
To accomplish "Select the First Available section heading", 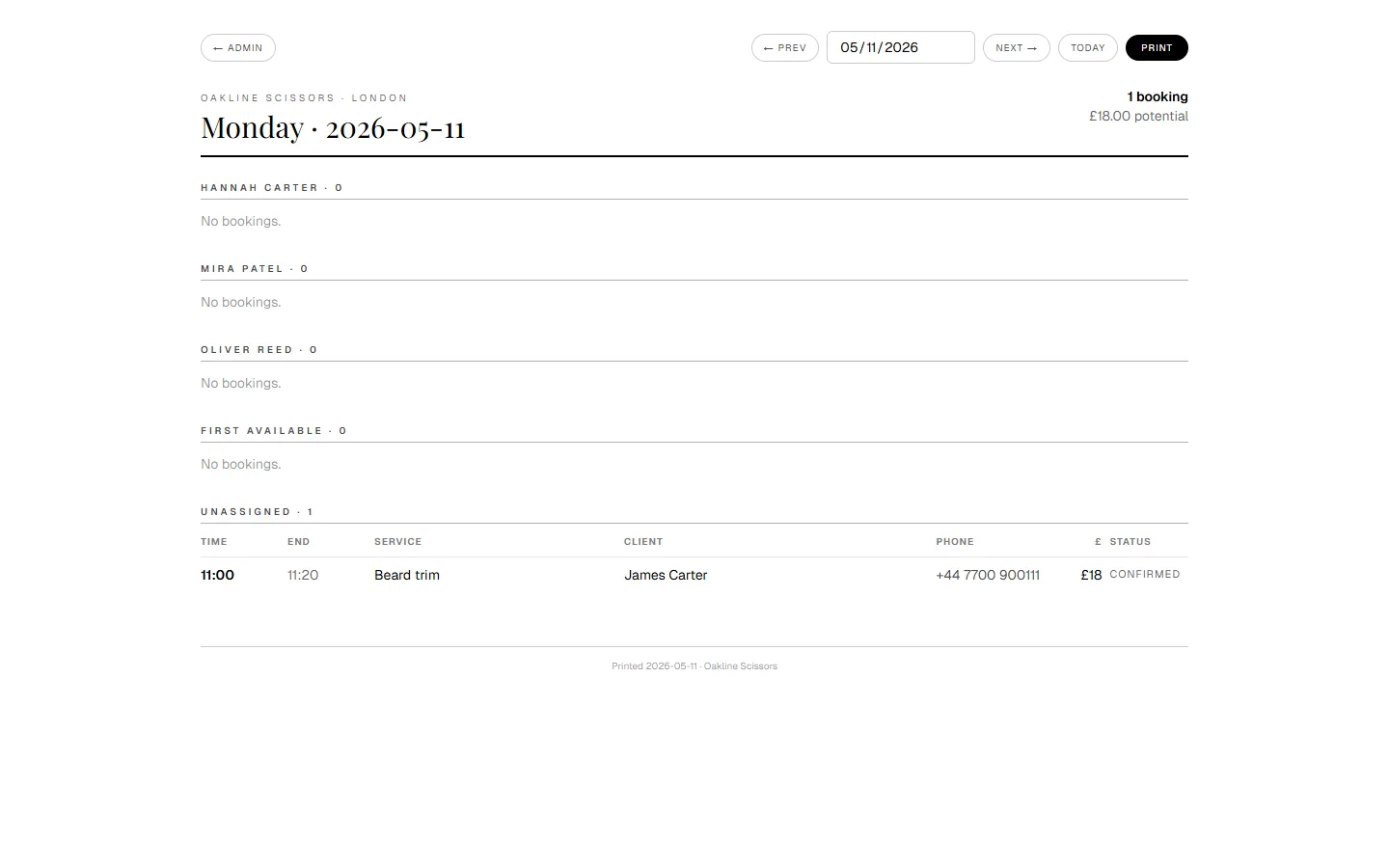I will coord(274,431).
